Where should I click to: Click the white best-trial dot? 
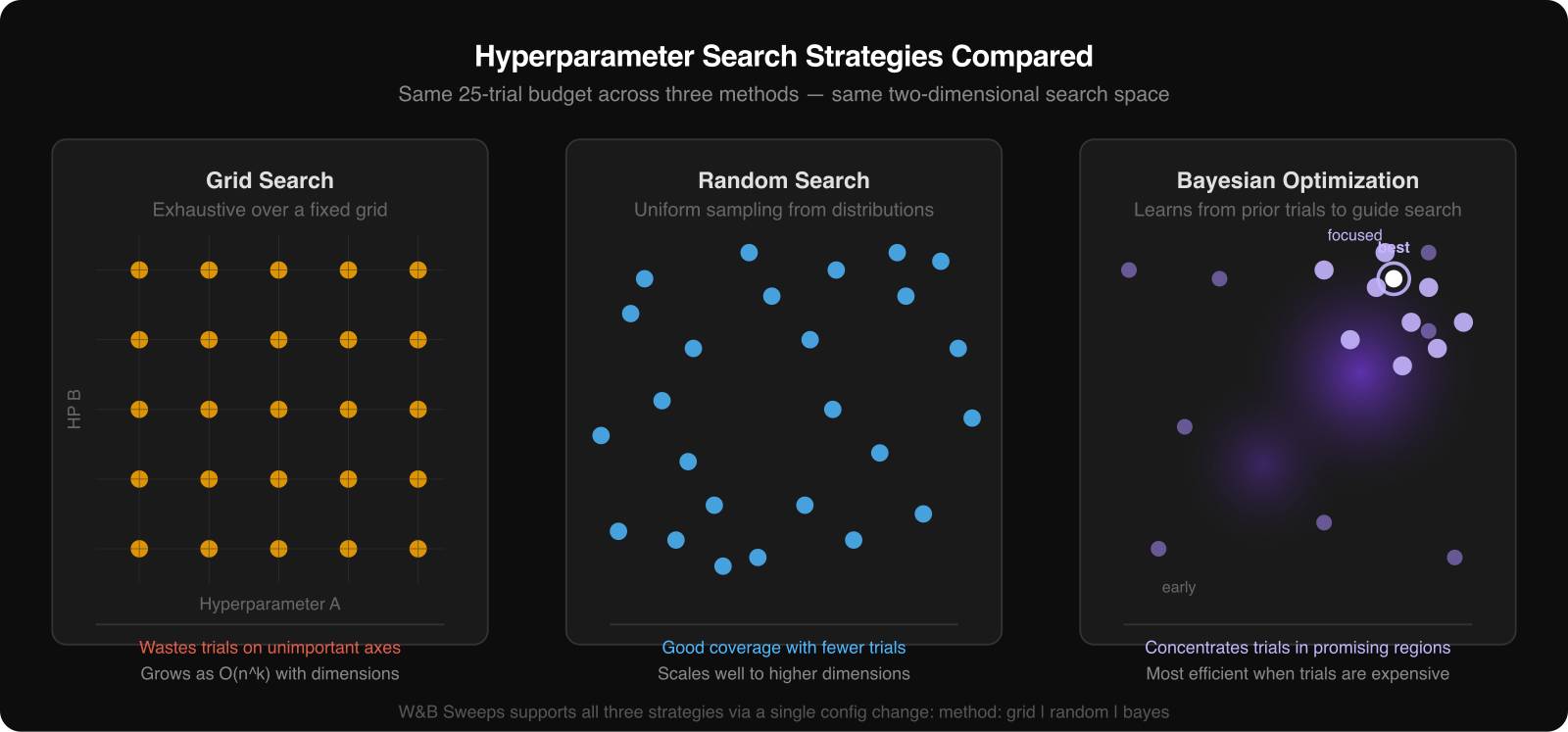[1394, 279]
